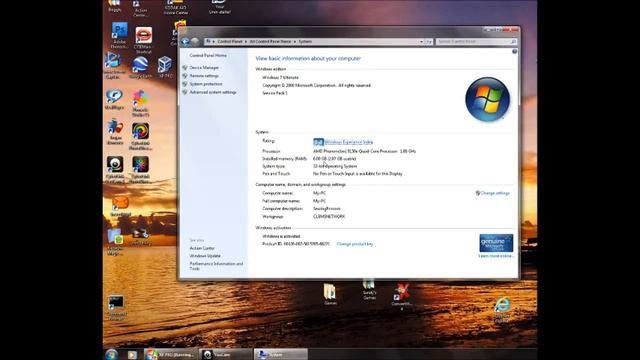Click the Windows 7 Ultimate edition text
The image size is (640, 360).
point(280,78)
